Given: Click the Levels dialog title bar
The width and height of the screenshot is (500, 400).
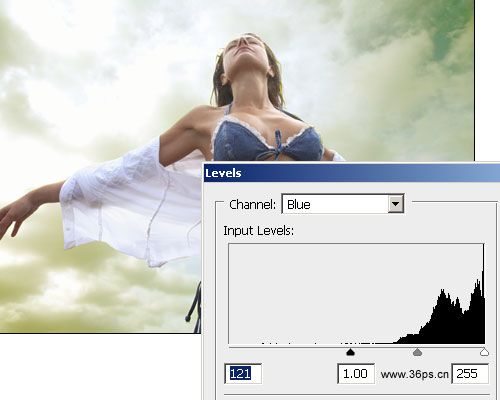Looking at the screenshot, I should pos(352,173).
